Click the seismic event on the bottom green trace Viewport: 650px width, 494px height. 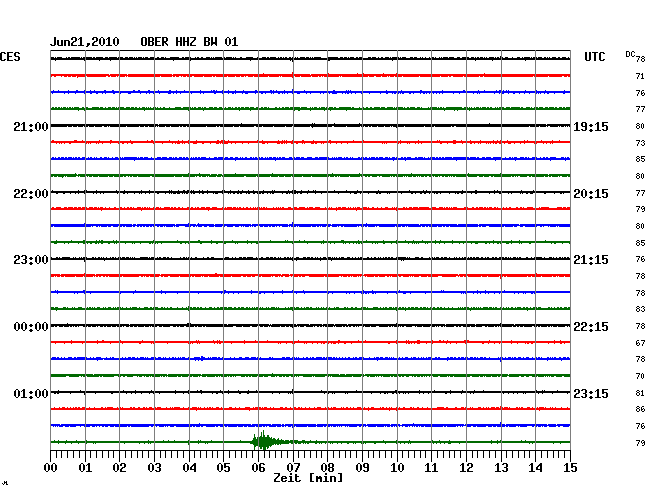click(265, 441)
